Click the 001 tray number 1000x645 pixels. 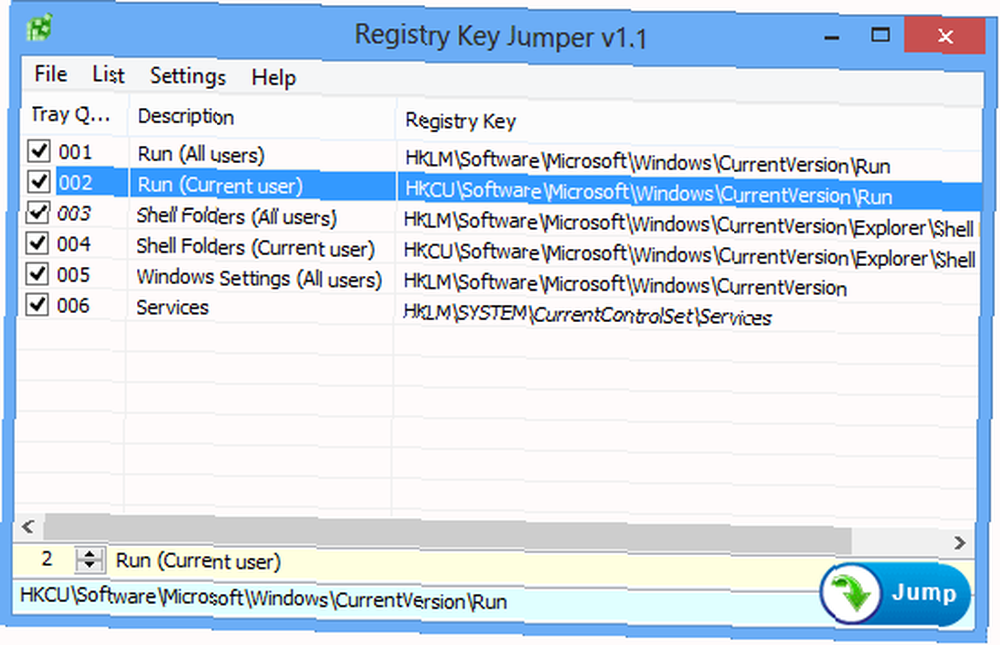coord(75,152)
